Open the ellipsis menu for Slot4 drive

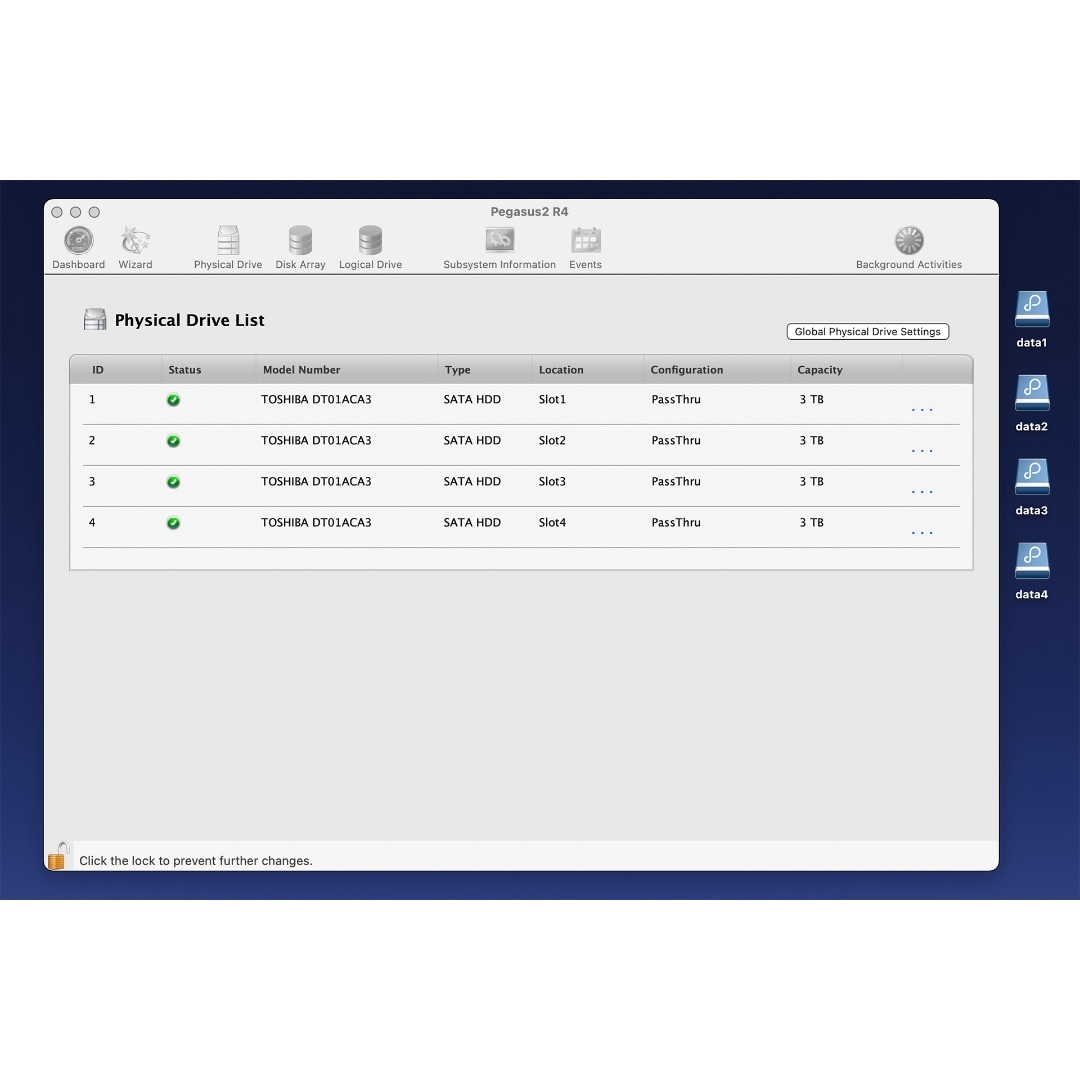tap(922, 533)
